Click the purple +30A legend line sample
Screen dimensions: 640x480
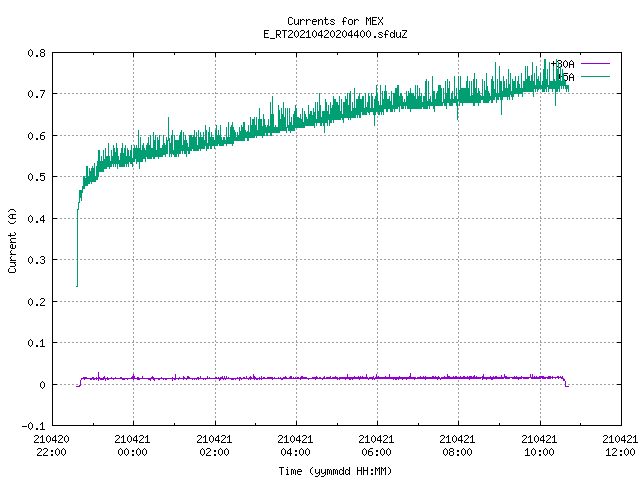[595, 64]
